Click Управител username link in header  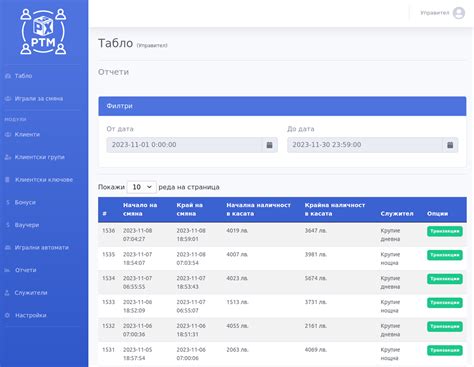(435, 13)
